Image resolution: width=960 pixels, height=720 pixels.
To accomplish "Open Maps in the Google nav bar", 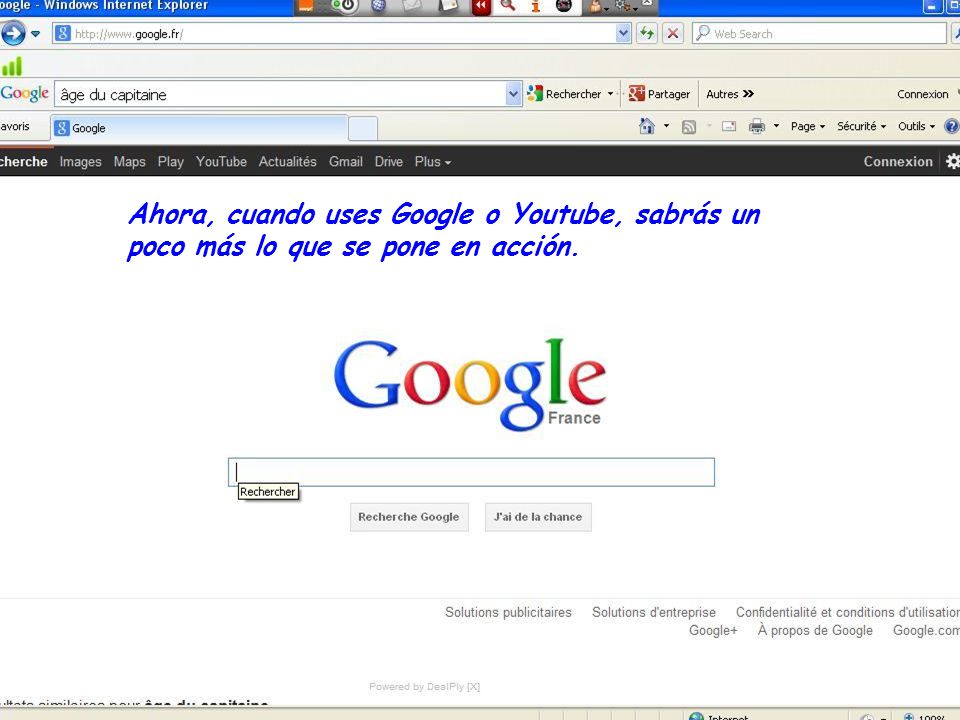I will 130,162.
